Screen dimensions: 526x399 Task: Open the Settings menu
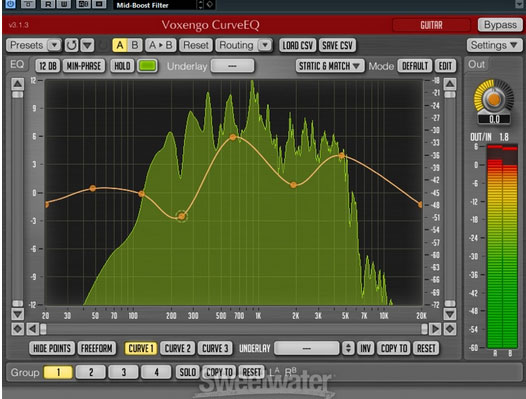click(494, 45)
